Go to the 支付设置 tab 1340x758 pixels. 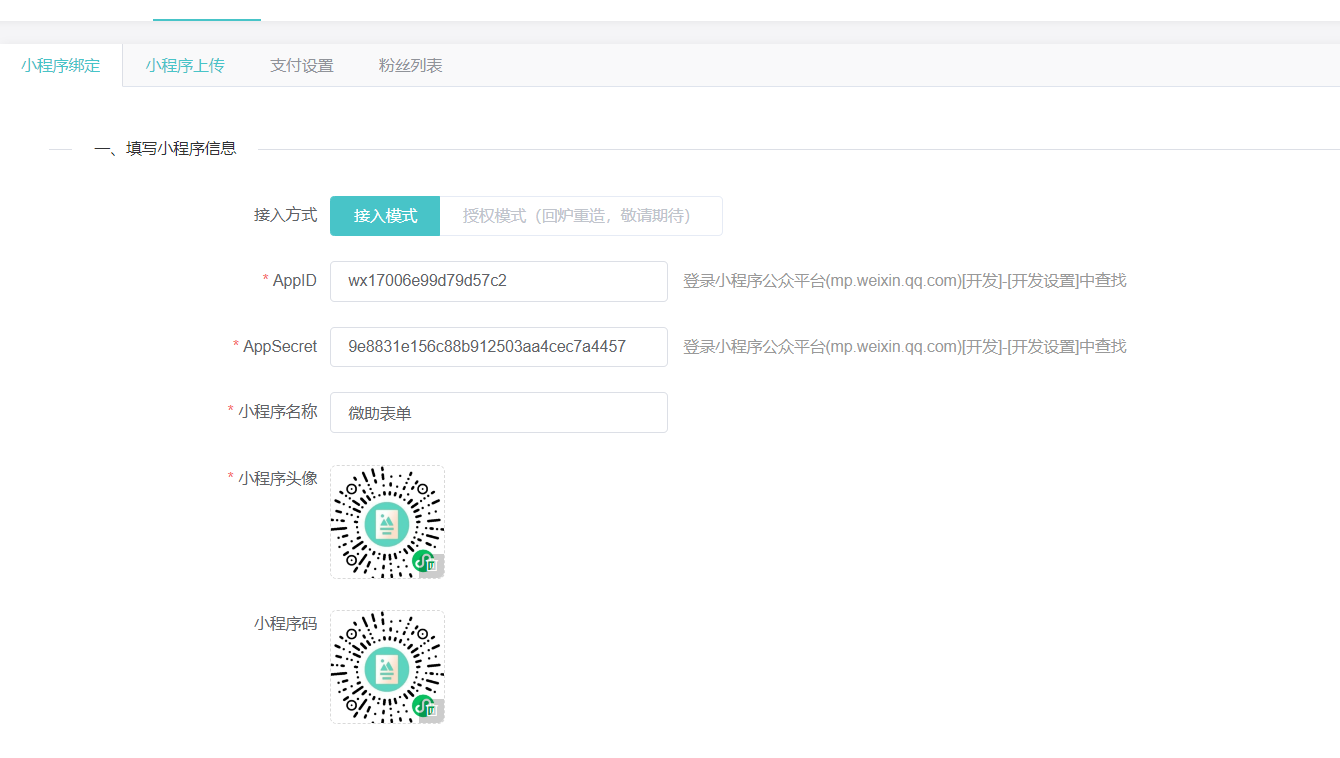point(302,66)
